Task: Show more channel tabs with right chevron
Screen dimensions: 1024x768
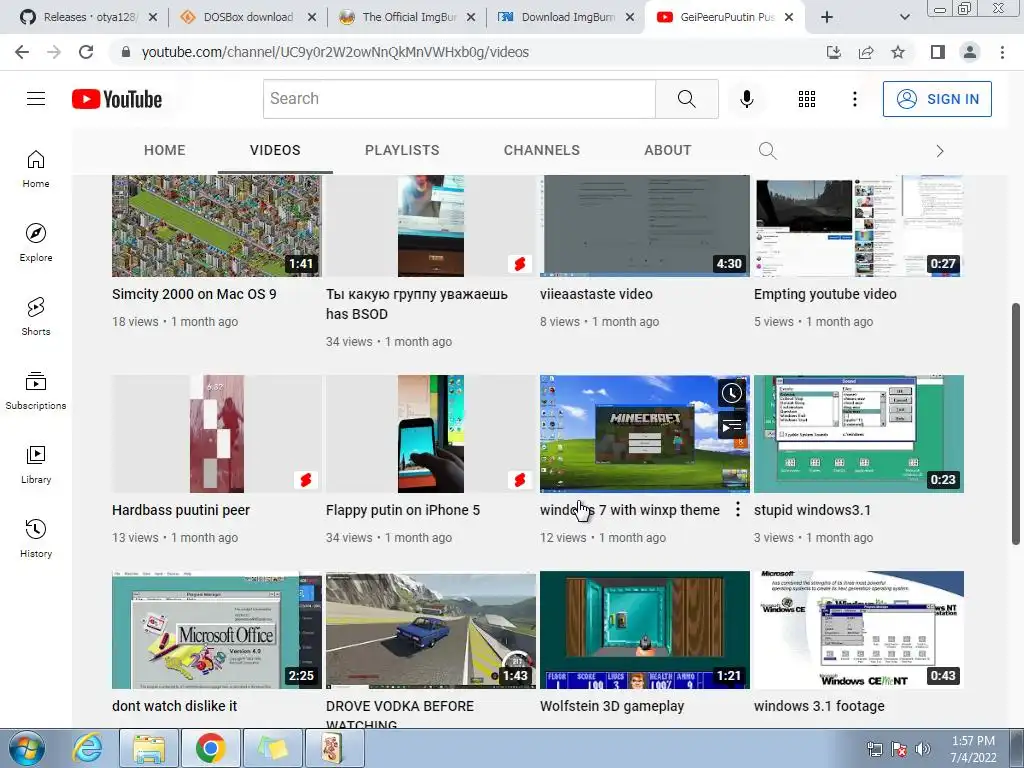Action: 940,151
